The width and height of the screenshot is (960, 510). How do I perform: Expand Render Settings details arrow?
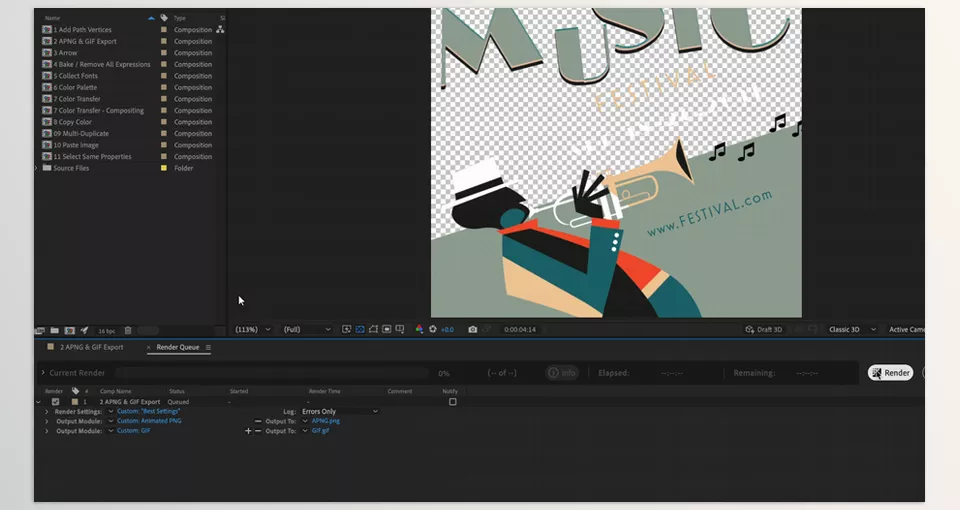click(x=47, y=412)
